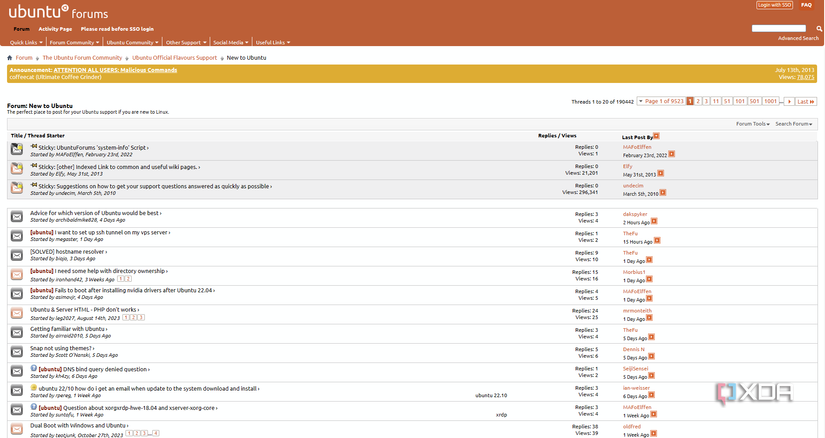The image size is (825, 438).
Task: Open the Other Support dropdown
Action: 186,43
